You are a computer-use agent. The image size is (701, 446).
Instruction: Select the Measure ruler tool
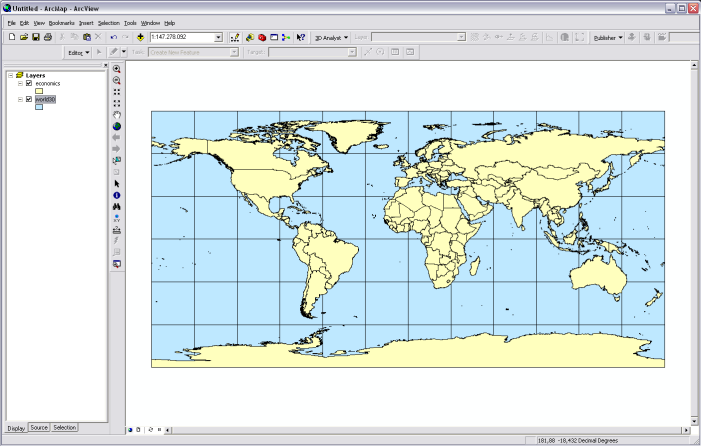coord(117,230)
